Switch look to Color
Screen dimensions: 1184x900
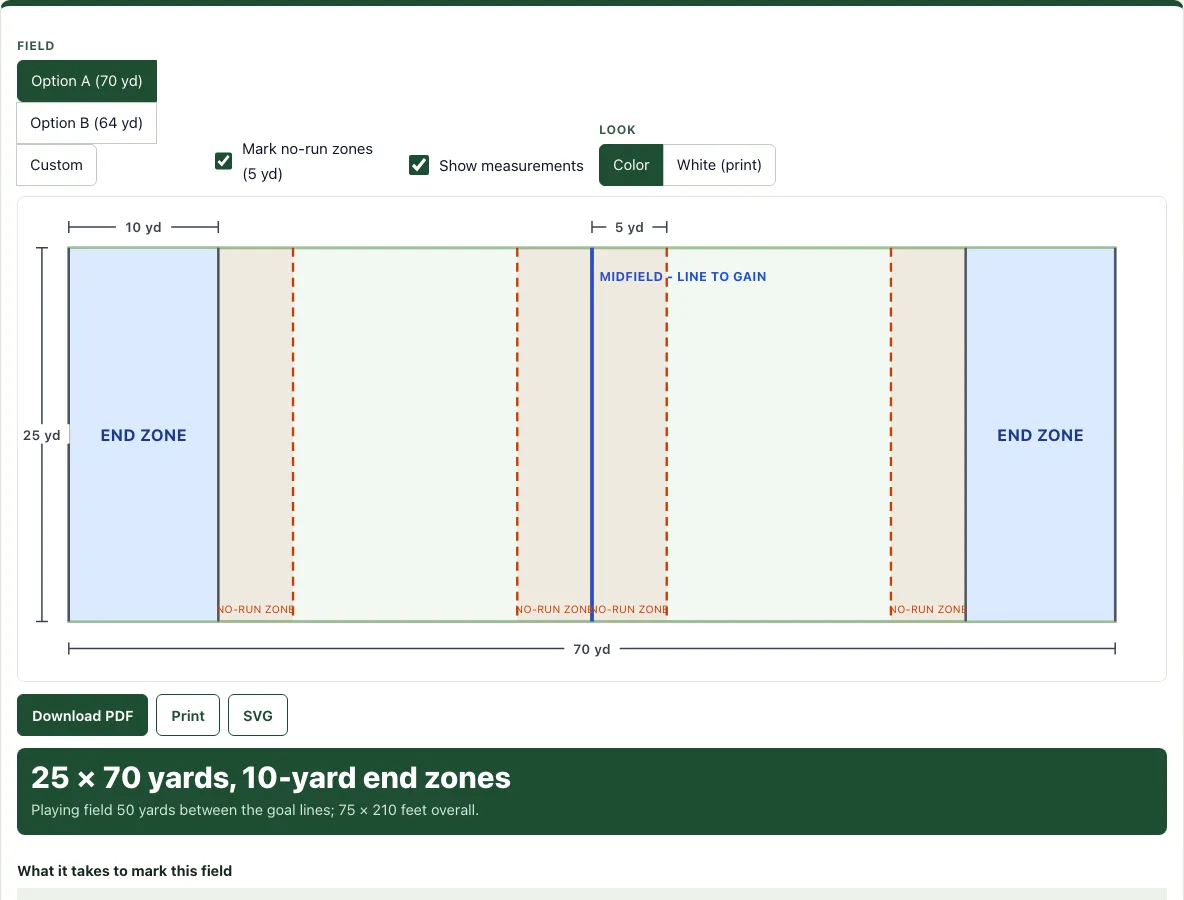[x=631, y=165]
